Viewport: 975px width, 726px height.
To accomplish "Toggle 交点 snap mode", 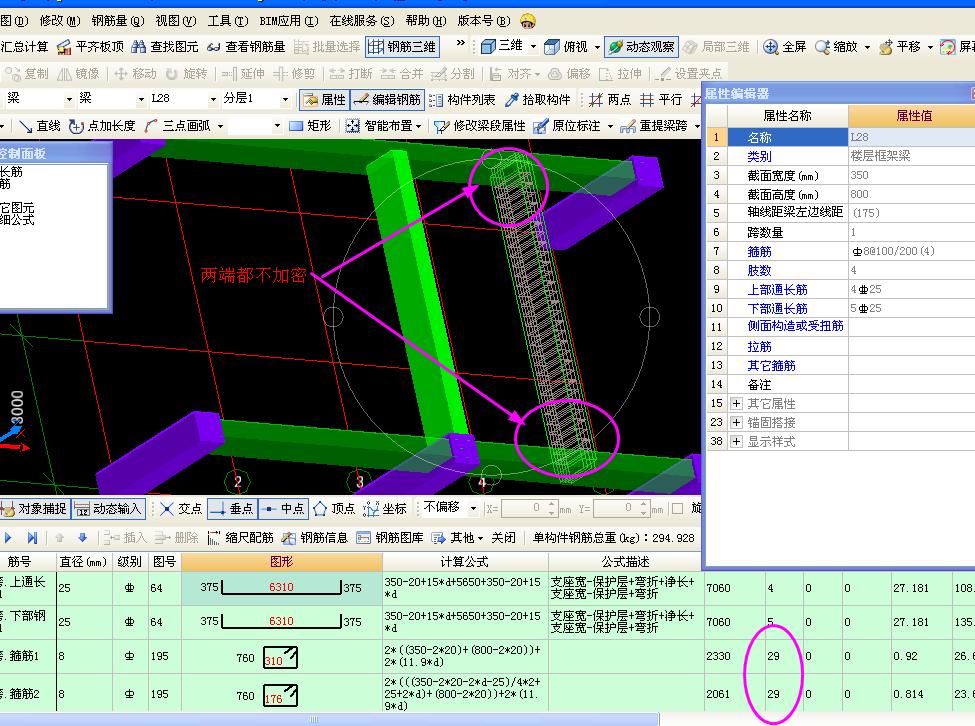I will click(181, 509).
